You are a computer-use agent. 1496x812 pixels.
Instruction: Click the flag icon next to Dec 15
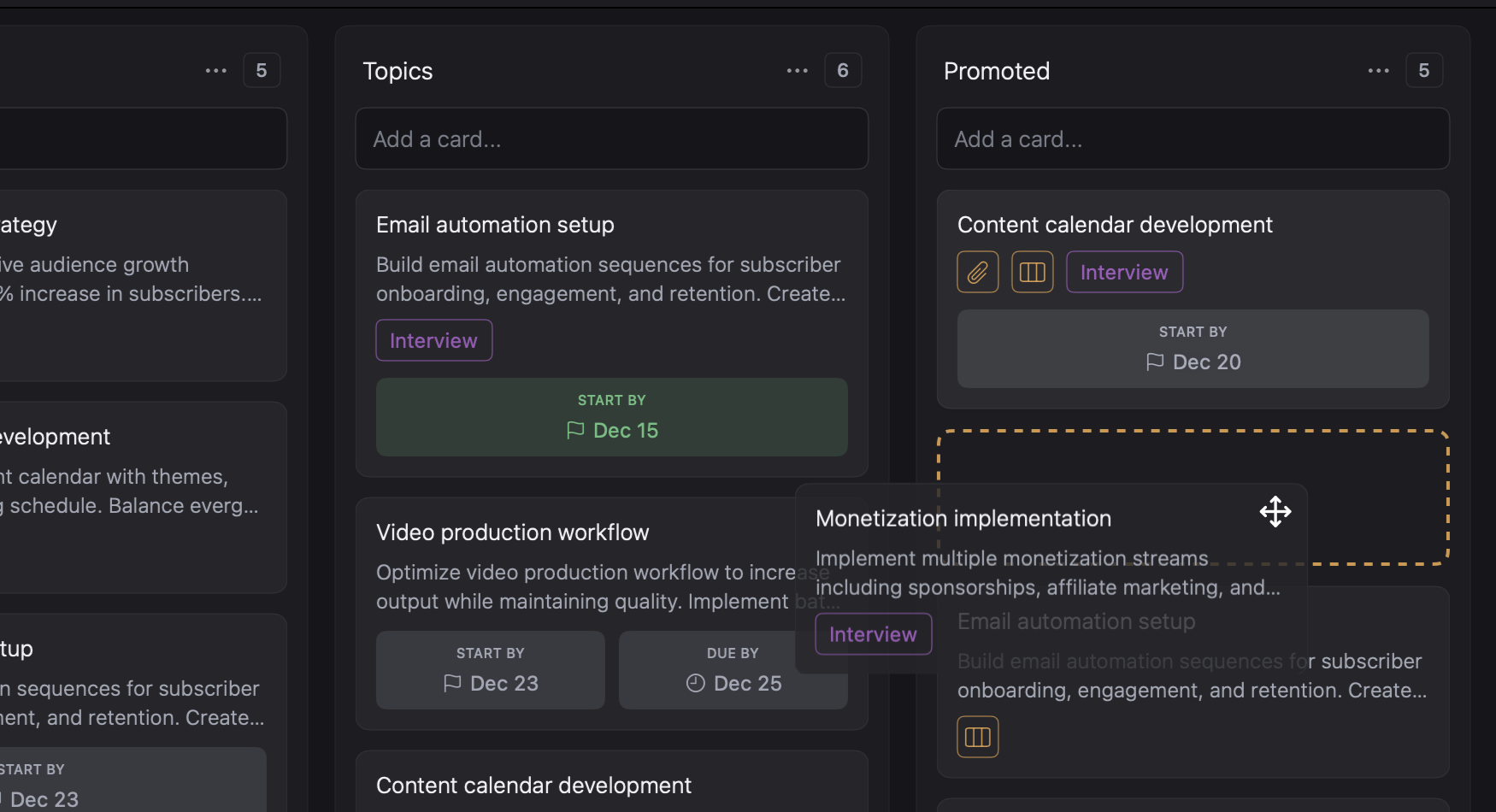click(577, 431)
